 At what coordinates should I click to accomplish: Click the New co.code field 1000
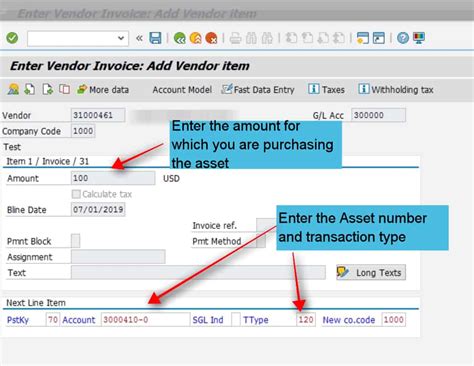coord(394,320)
